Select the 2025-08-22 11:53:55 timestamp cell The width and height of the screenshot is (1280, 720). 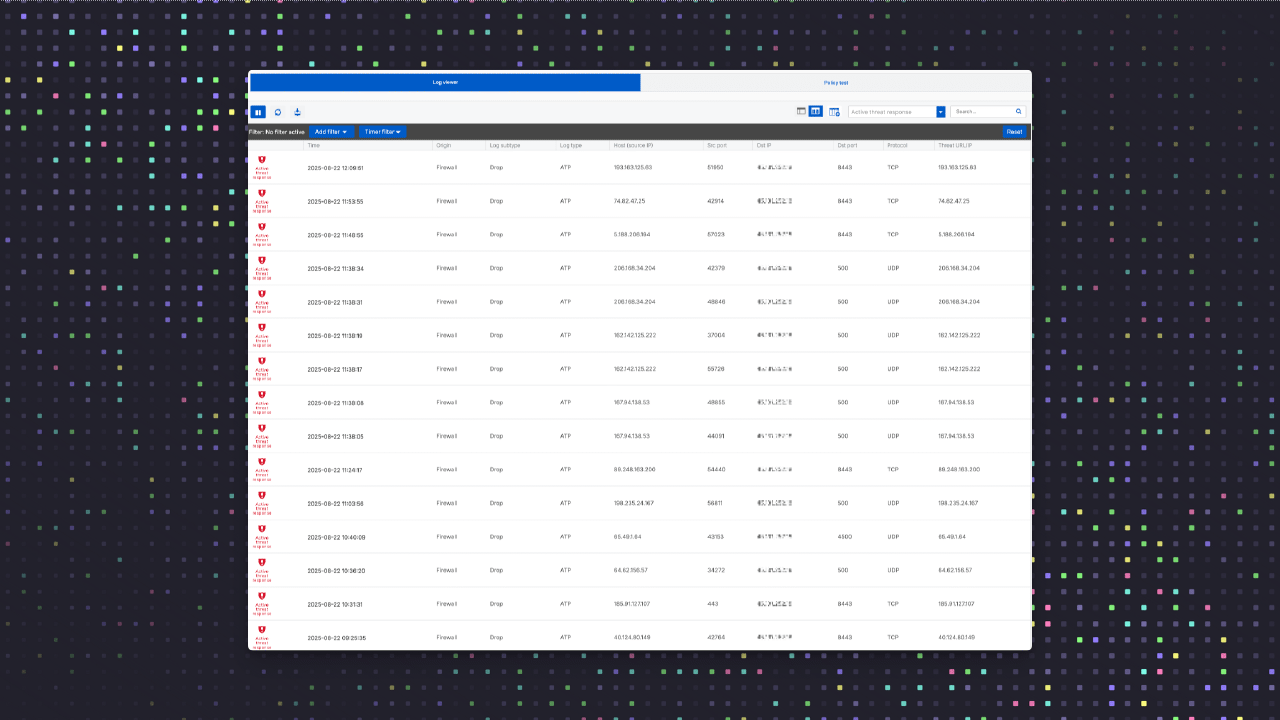pos(335,201)
